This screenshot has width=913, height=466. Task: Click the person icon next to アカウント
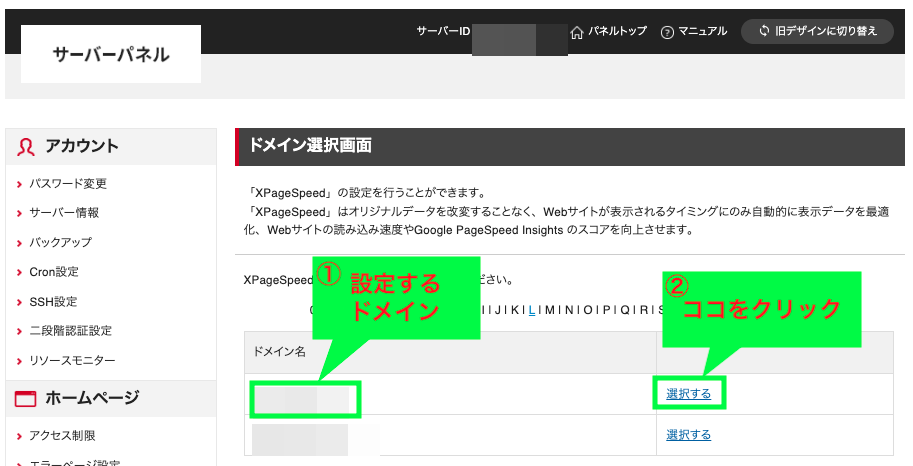tap(26, 147)
